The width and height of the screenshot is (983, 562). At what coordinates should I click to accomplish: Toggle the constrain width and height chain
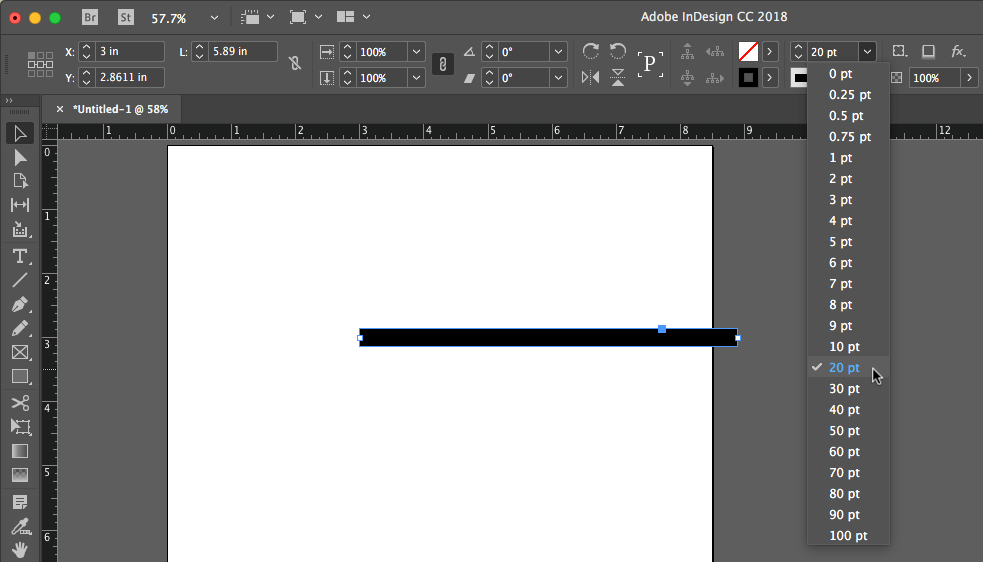pyautogui.click(x=294, y=63)
